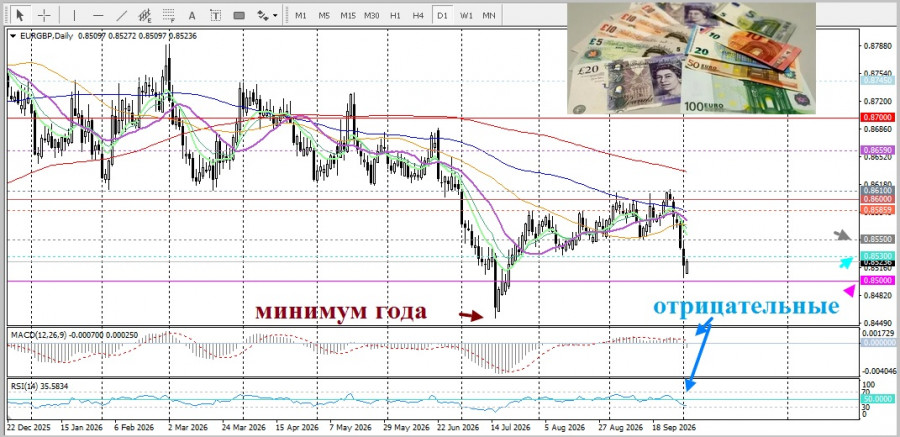The image size is (900, 437).
Task: Click the 0.87880 price scale value
Action: pos(878,46)
